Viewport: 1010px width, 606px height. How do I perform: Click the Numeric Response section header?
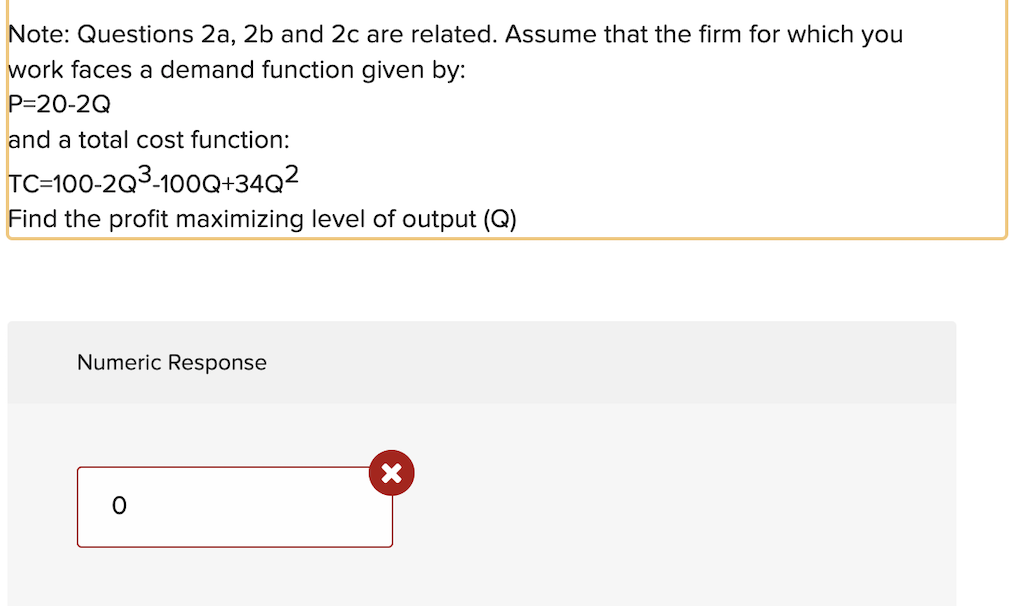171,363
